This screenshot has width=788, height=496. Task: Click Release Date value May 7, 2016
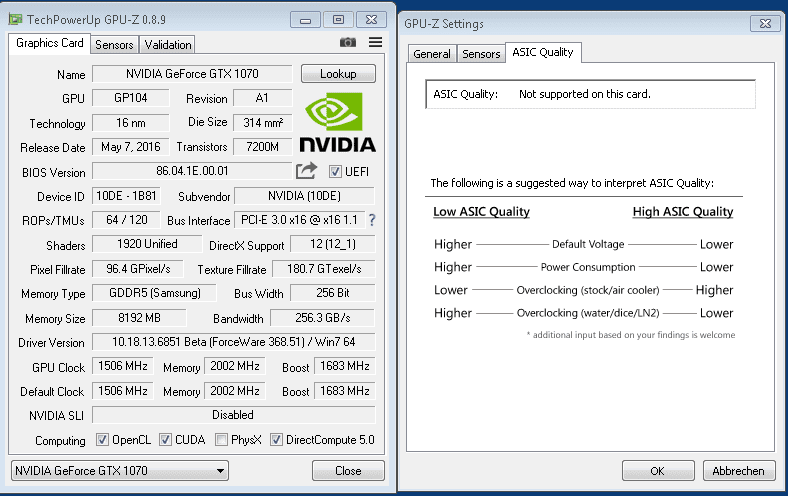point(131,147)
